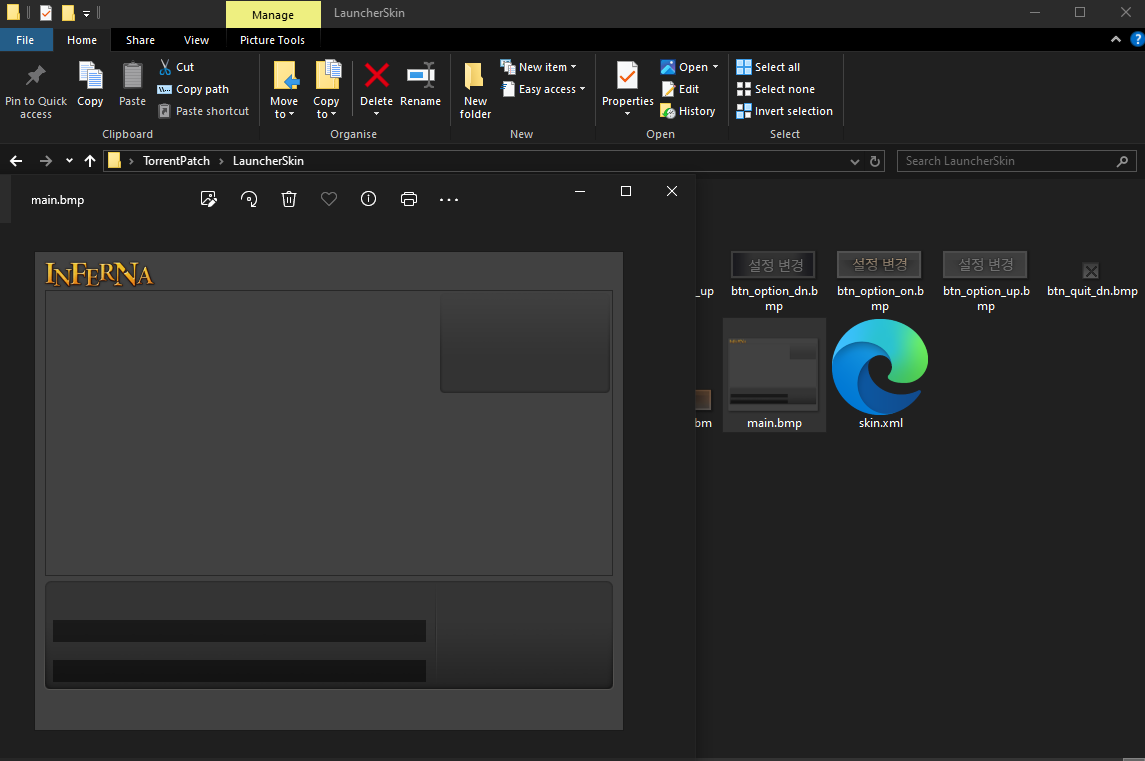
Task: Click Select all in the ribbon
Action: [768, 67]
